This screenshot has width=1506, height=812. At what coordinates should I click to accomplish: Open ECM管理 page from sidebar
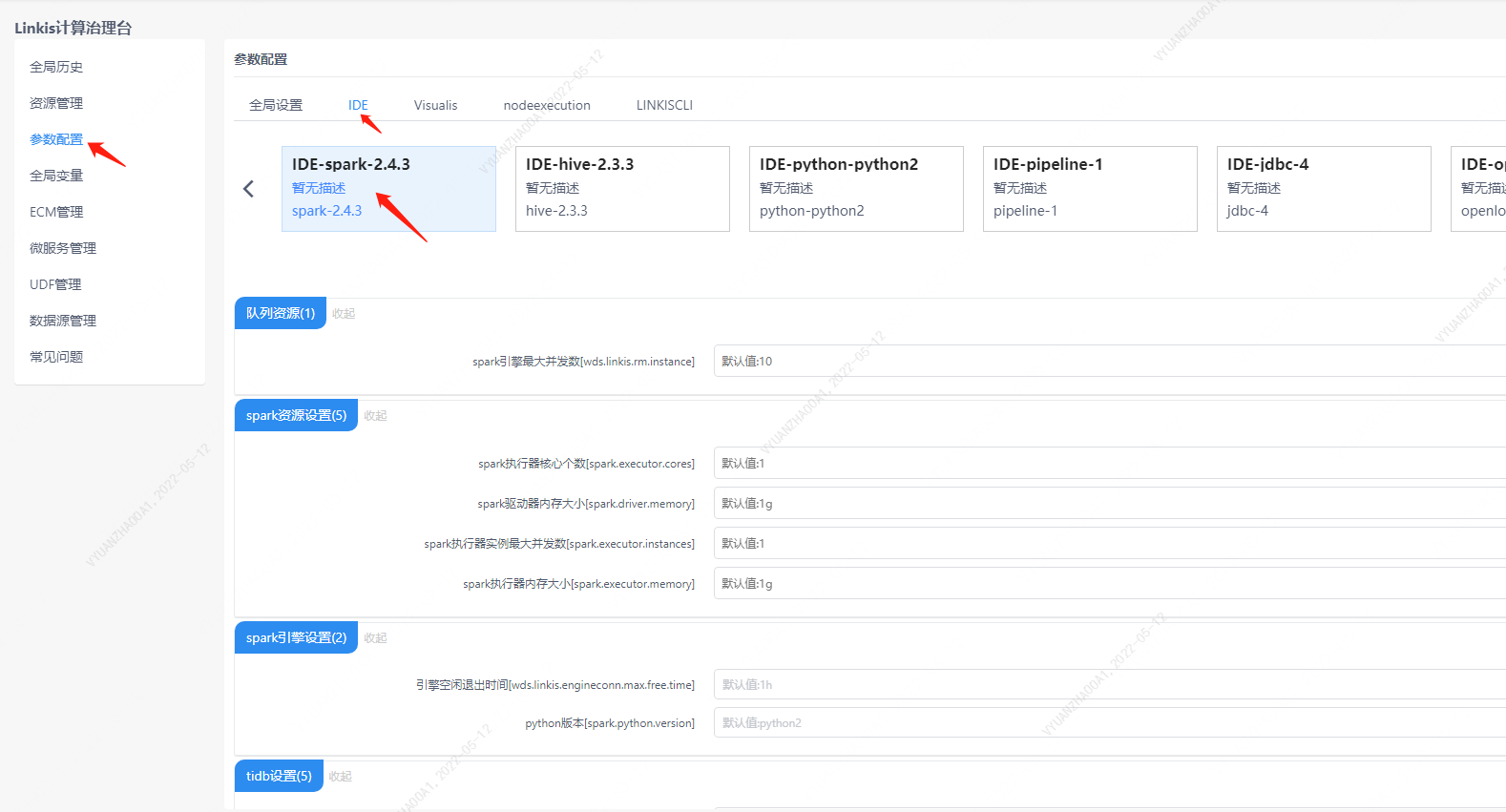tap(56, 212)
